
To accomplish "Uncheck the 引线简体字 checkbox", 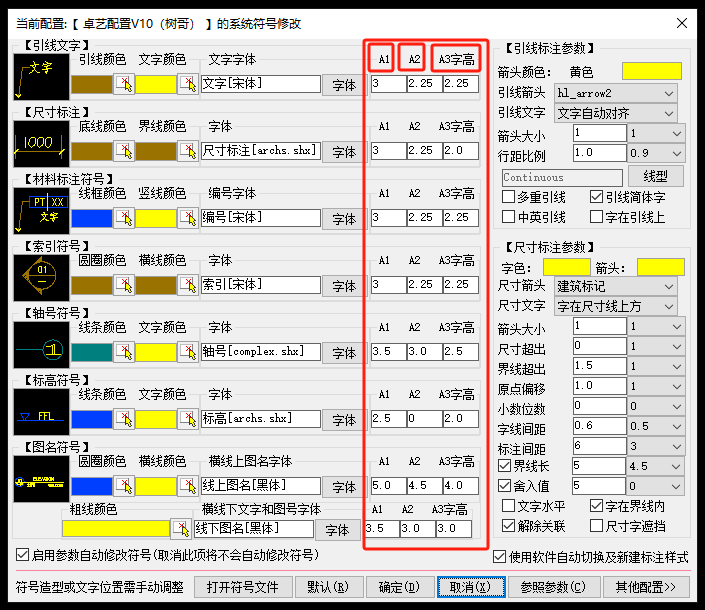I will click(x=597, y=198).
